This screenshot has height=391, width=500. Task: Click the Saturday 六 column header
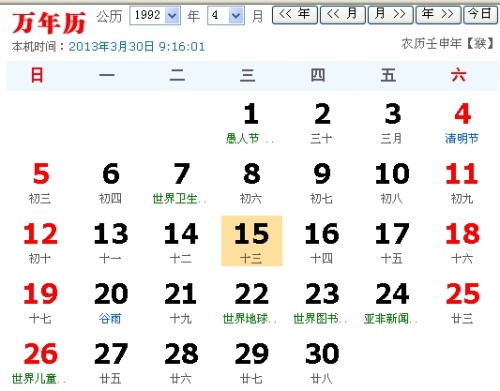click(459, 75)
